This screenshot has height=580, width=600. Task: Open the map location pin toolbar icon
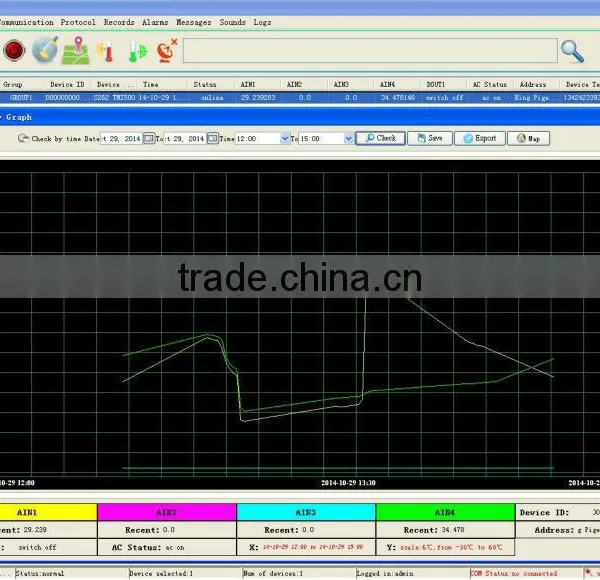point(76,50)
